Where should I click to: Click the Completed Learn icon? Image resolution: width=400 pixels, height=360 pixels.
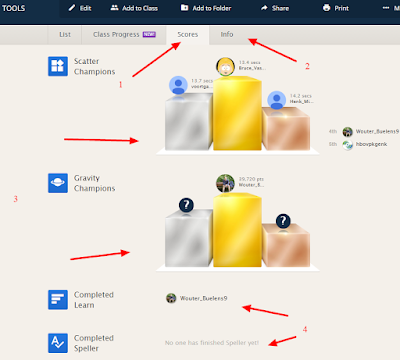pyautogui.click(x=58, y=300)
